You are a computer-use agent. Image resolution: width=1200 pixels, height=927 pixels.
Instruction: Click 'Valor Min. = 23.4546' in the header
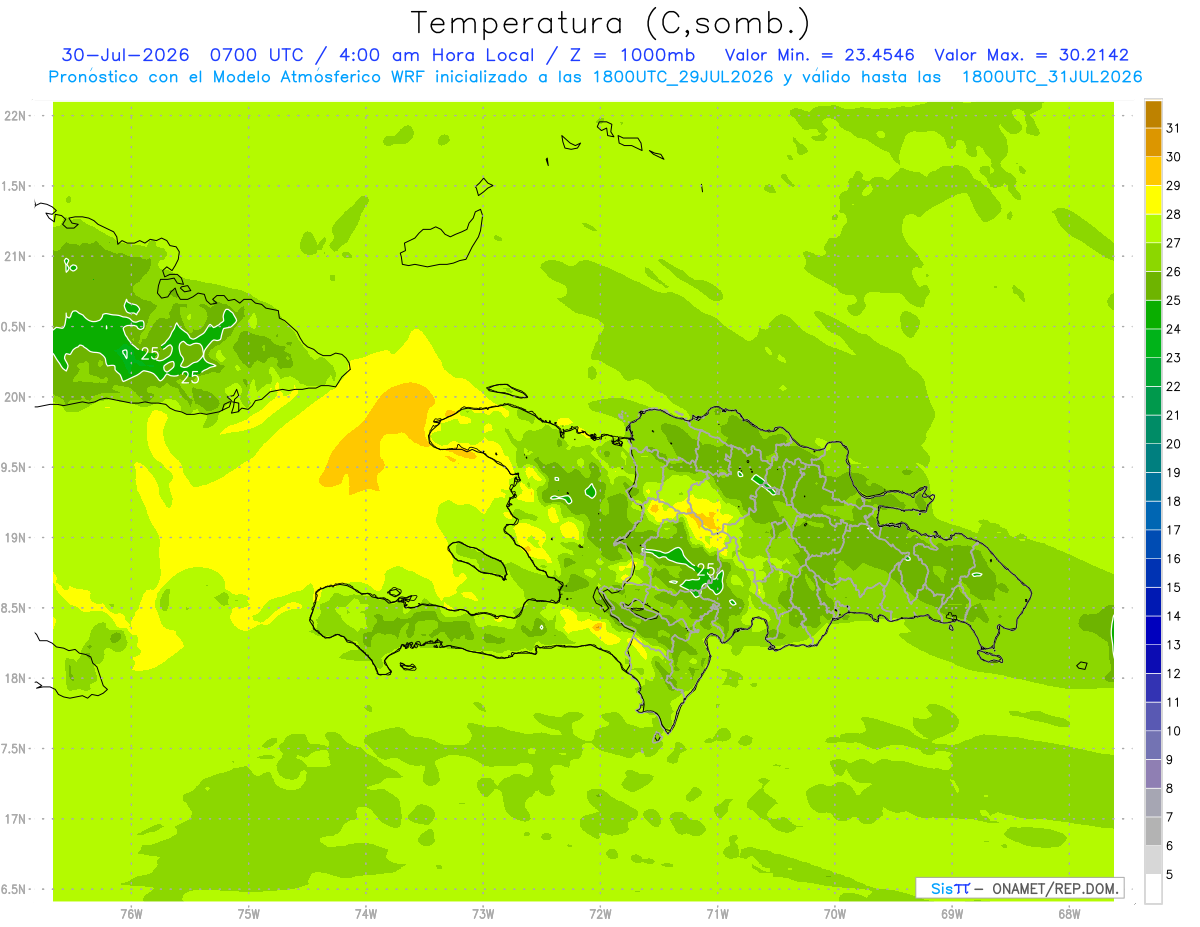tap(819, 55)
